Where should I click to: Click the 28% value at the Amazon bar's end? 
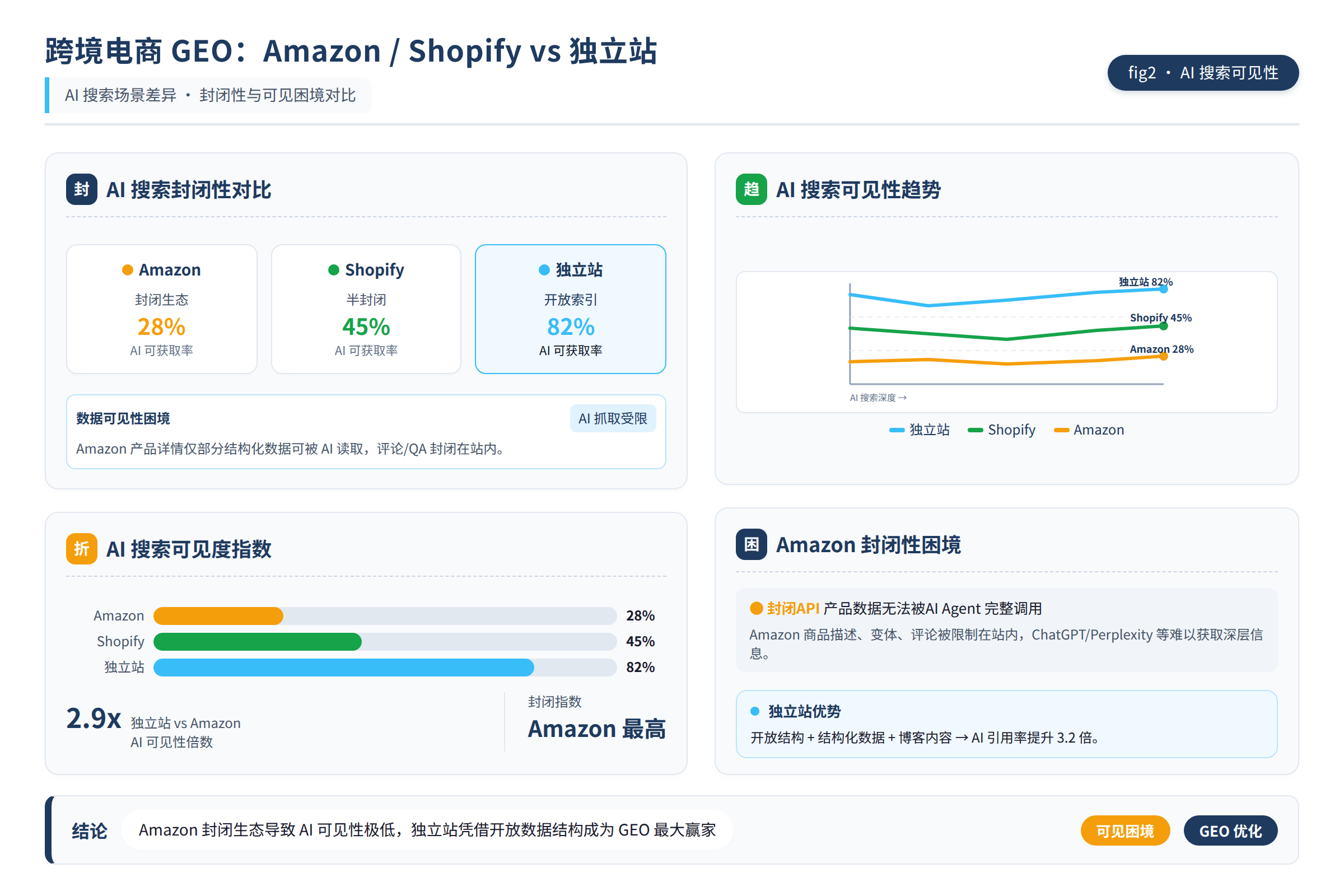point(640,615)
